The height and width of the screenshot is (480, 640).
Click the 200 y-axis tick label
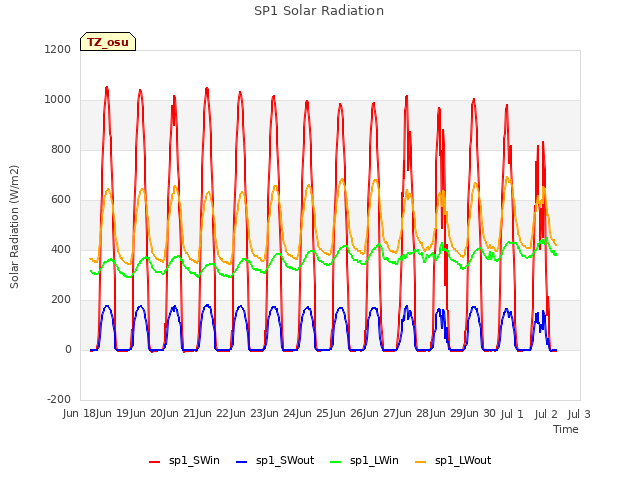point(61,300)
